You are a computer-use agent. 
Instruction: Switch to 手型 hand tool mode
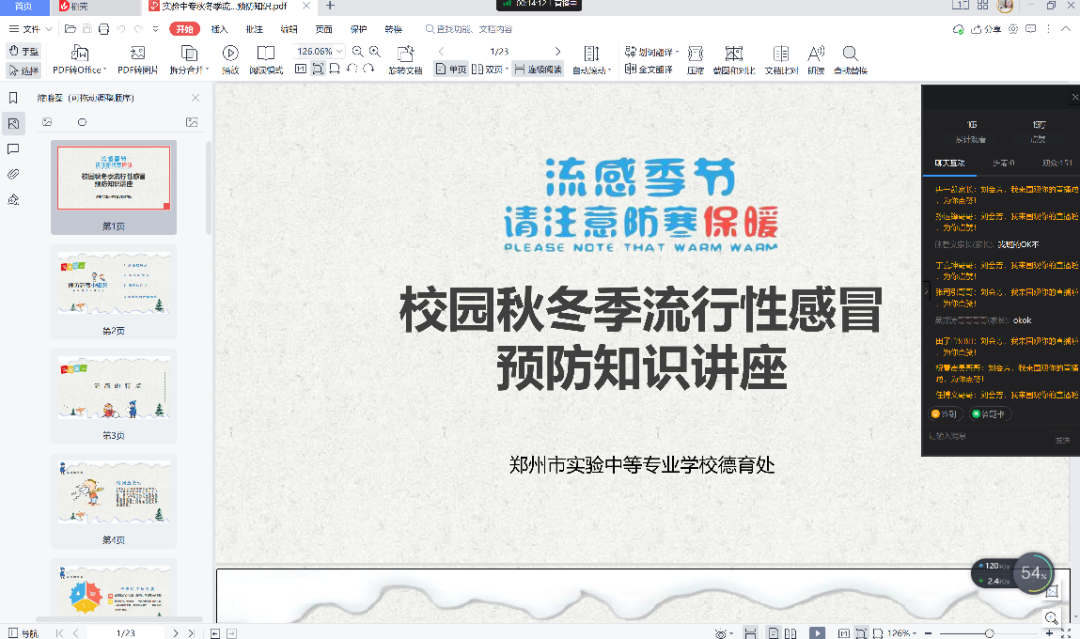point(24,50)
